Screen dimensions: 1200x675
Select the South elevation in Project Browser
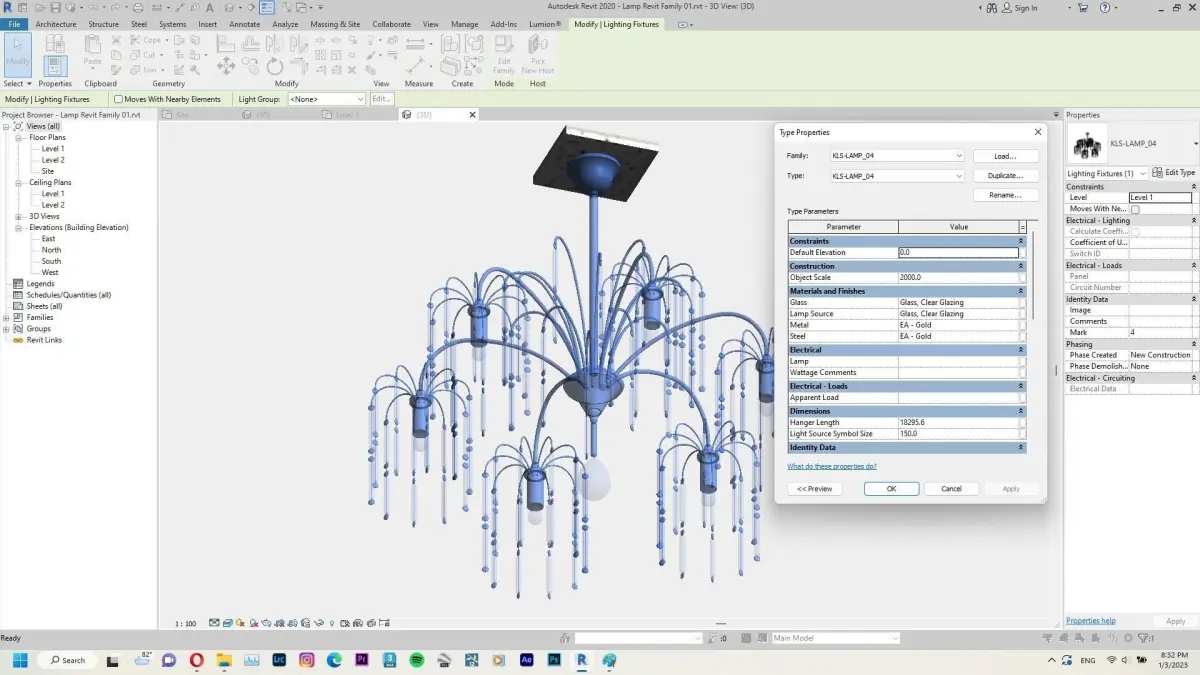(x=51, y=261)
